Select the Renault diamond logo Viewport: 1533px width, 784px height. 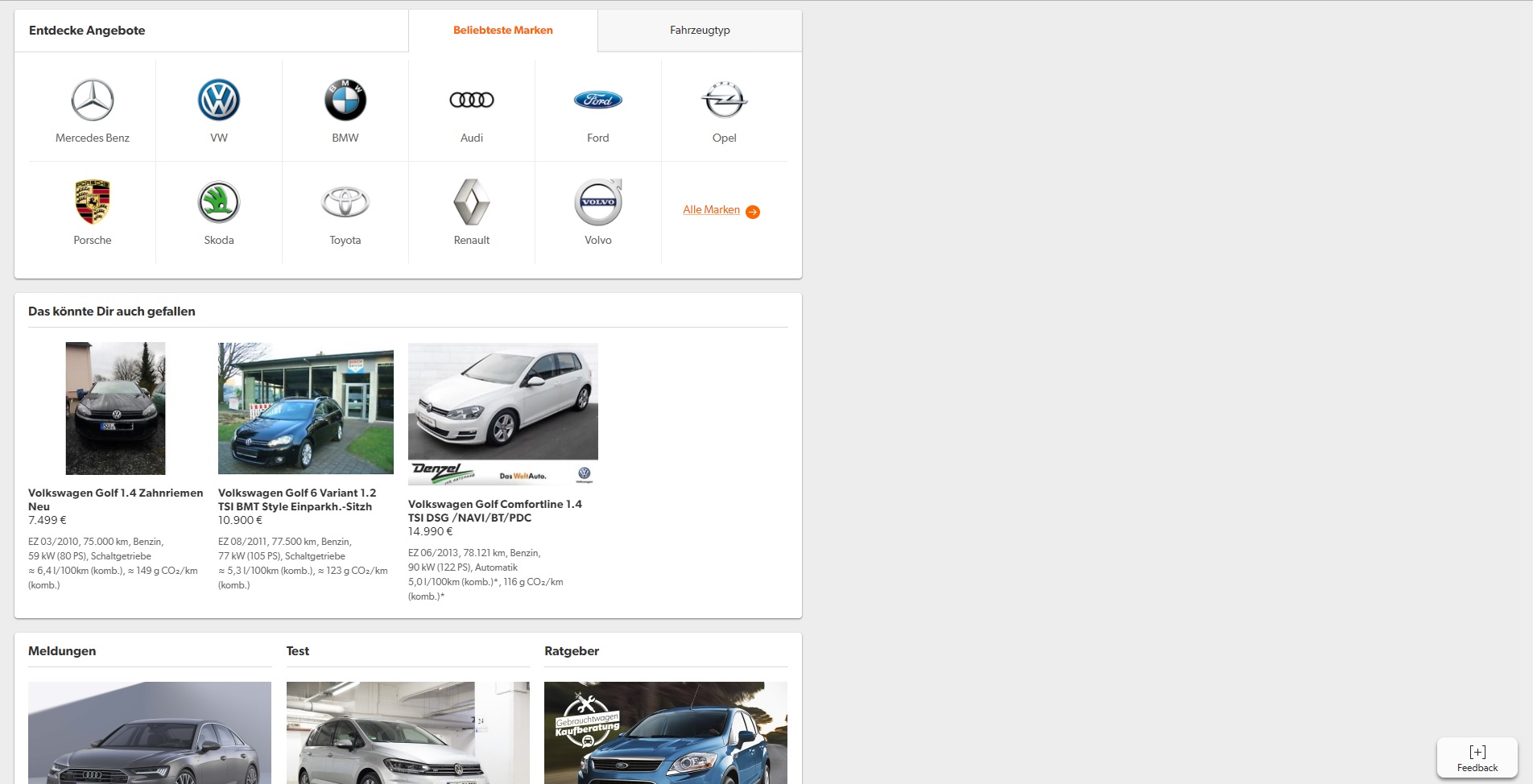[472, 202]
